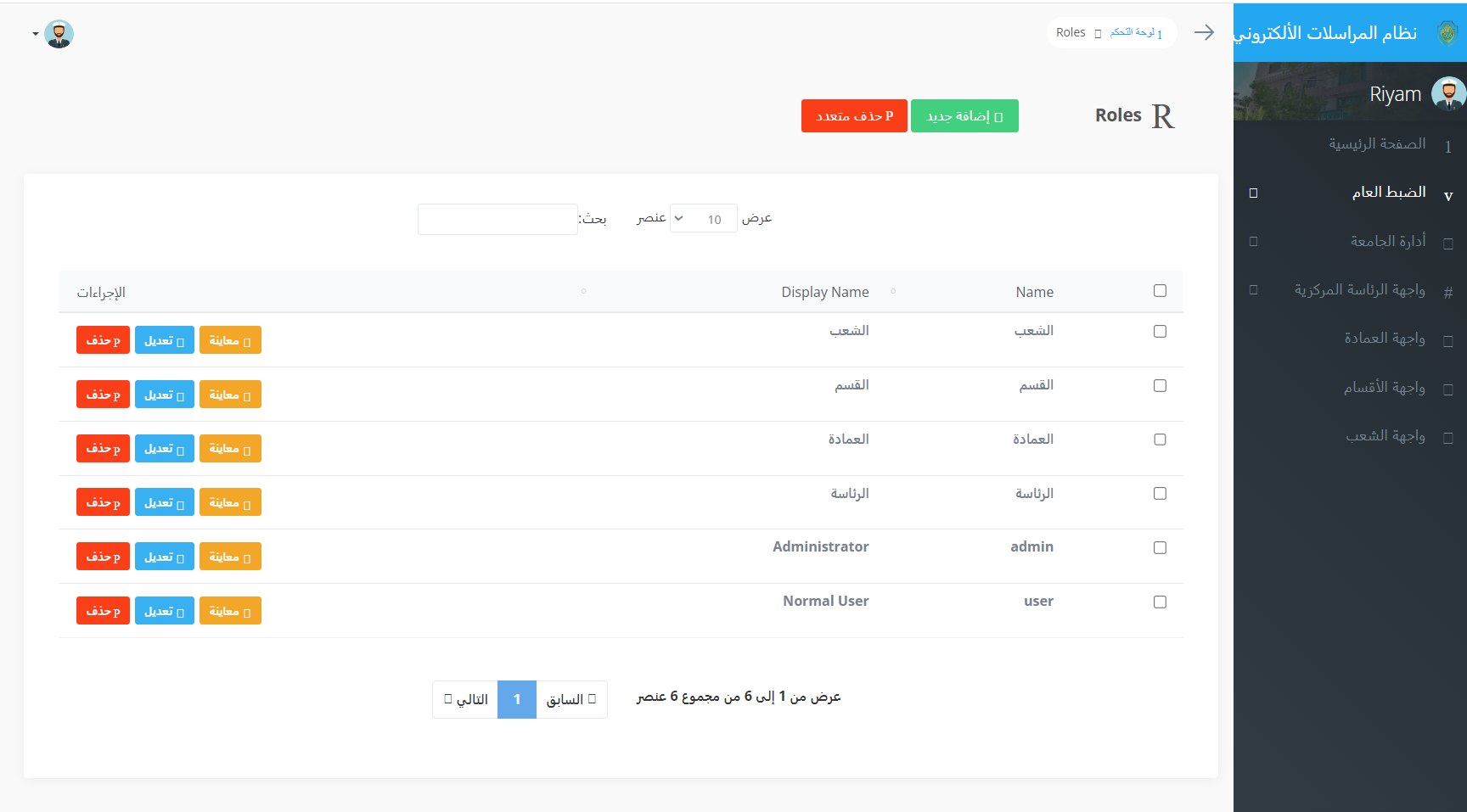1467x812 pixels.
Task: Check the العمادة role row checkbox
Action: (1160, 440)
